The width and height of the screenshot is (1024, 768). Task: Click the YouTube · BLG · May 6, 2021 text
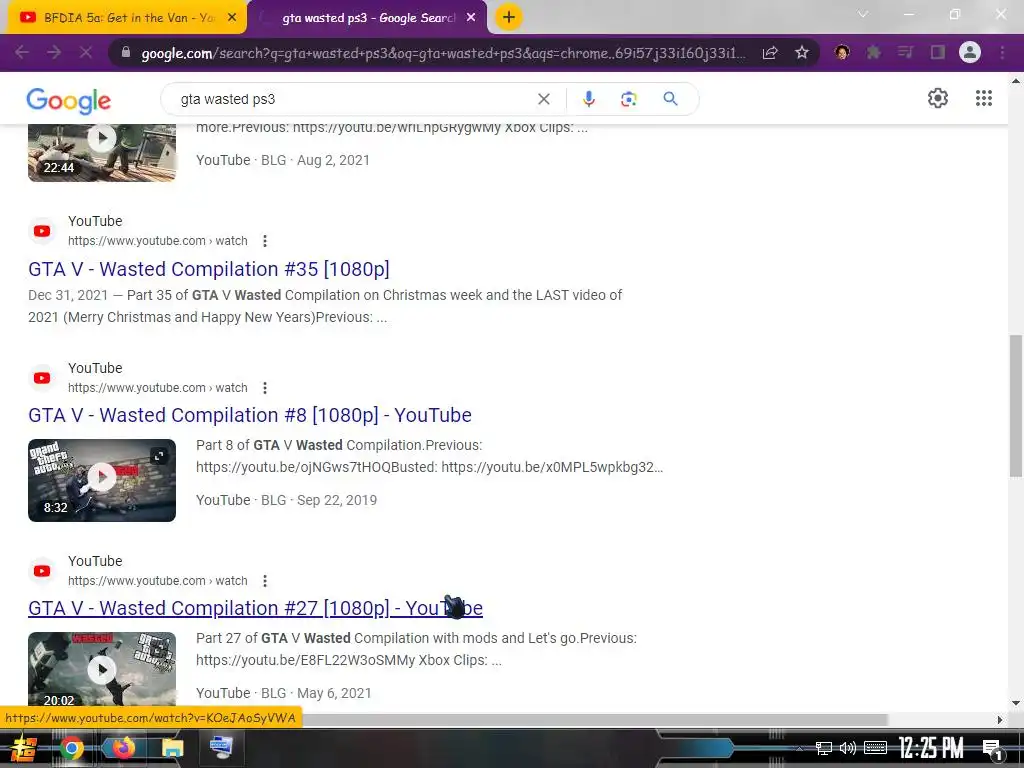coord(283,693)
